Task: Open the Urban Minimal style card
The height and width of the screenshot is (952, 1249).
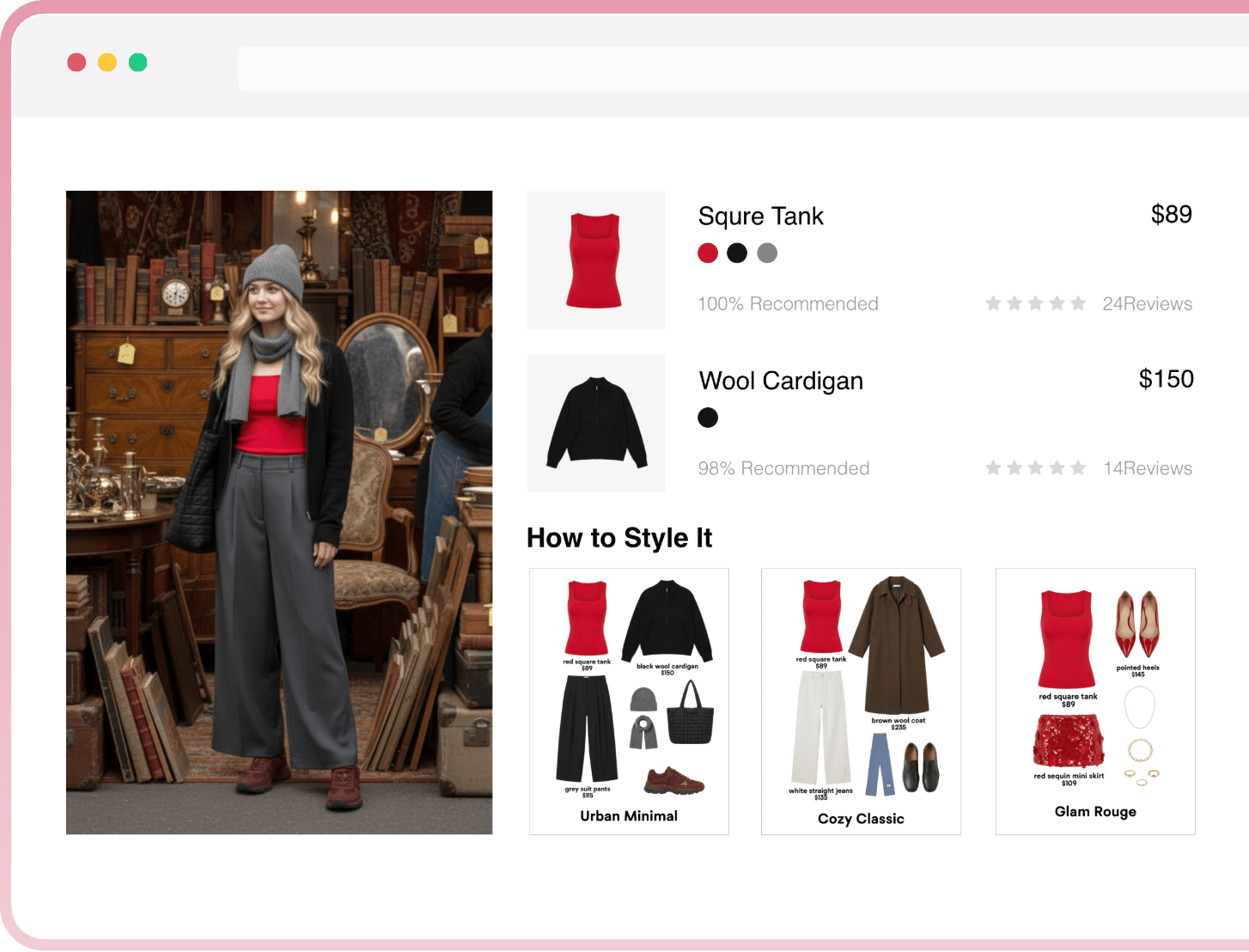Action: click(x=629, y=701)
